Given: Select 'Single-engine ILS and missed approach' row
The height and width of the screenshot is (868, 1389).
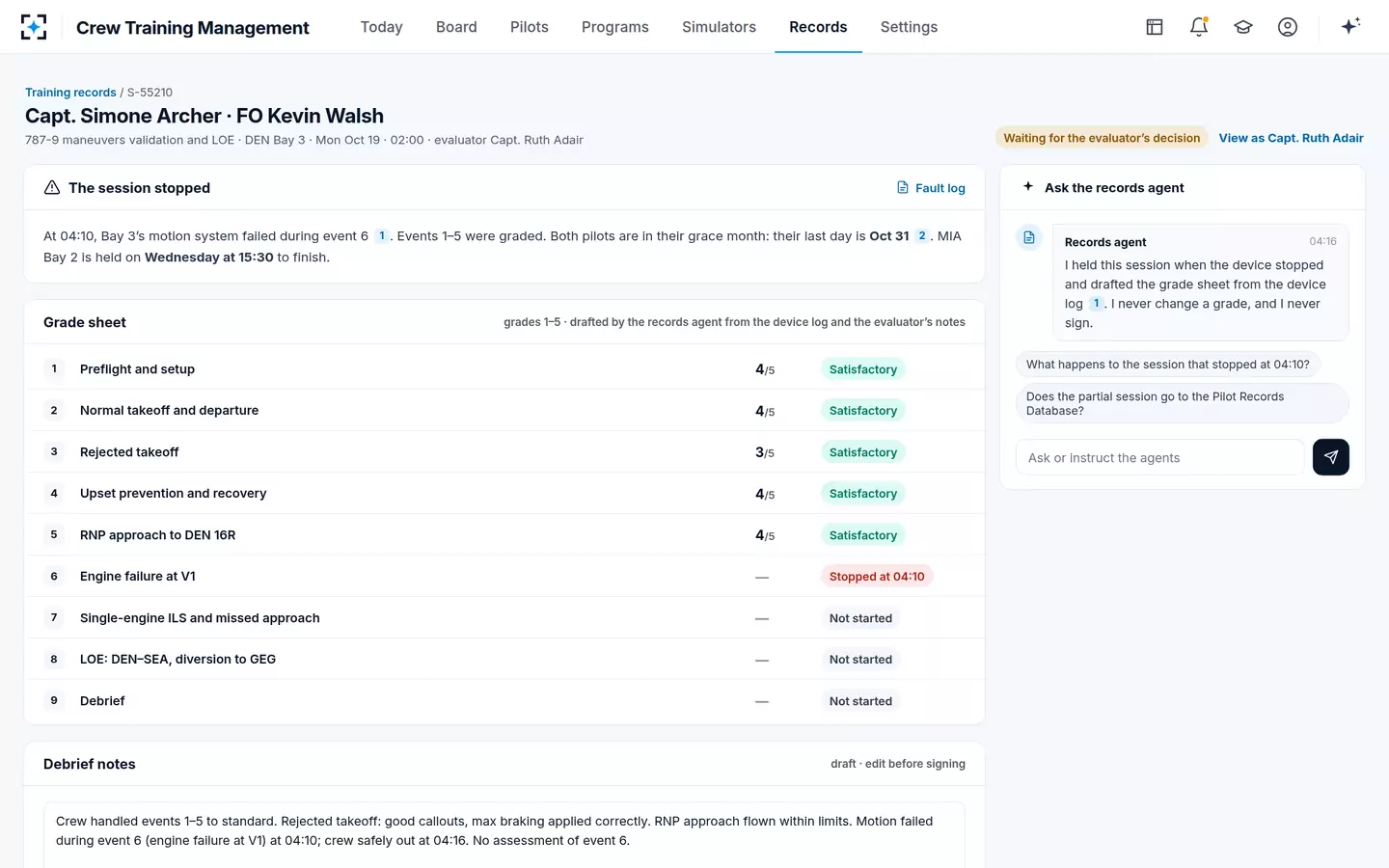Looking at the screenshot, I should [x=504, y=618].
